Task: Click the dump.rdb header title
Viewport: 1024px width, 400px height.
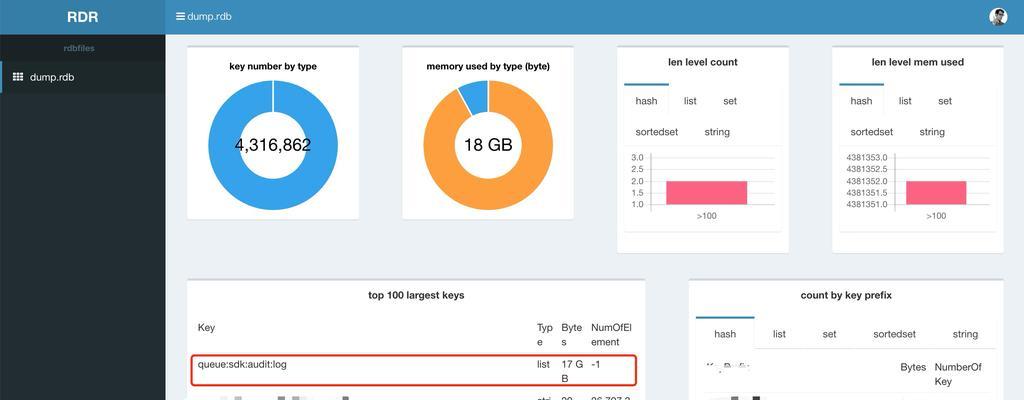Action: (x=209, y=16)
